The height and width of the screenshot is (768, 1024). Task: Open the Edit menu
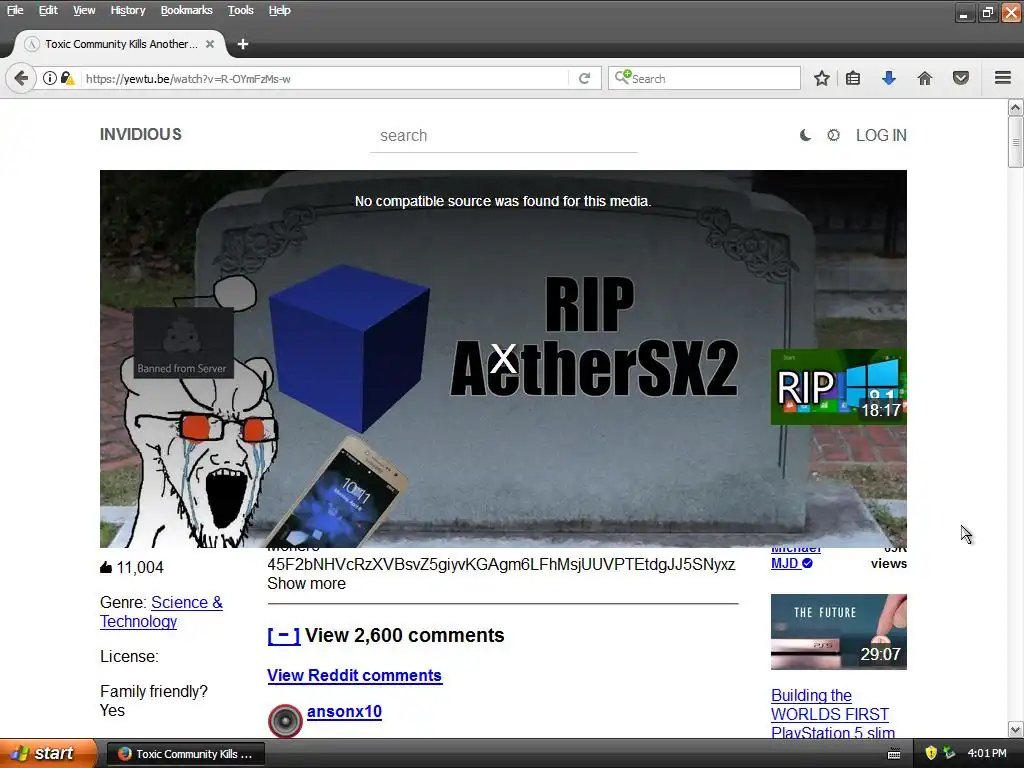click(48, 10)
